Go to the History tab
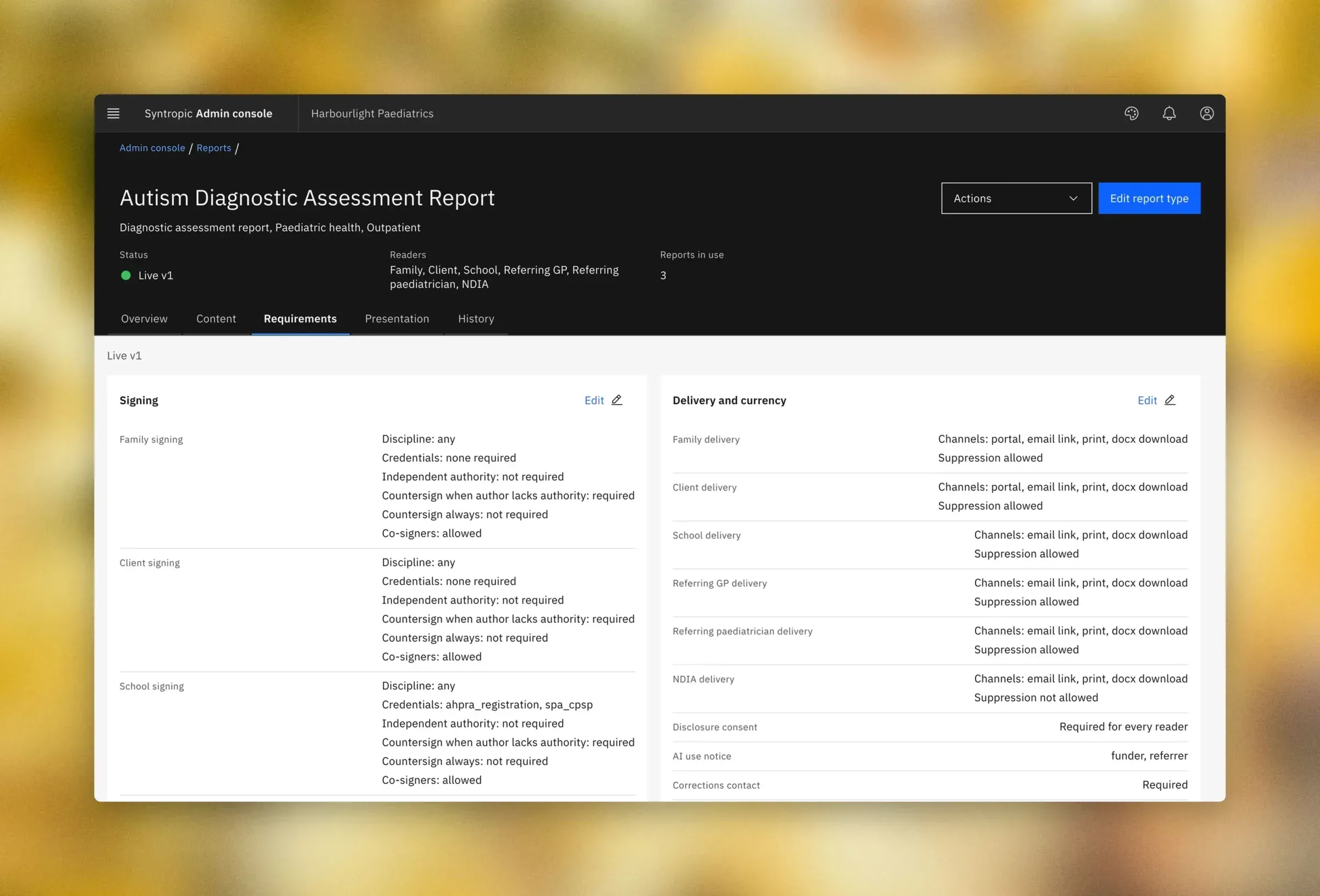1320x896 pixels. pos(476,318)
